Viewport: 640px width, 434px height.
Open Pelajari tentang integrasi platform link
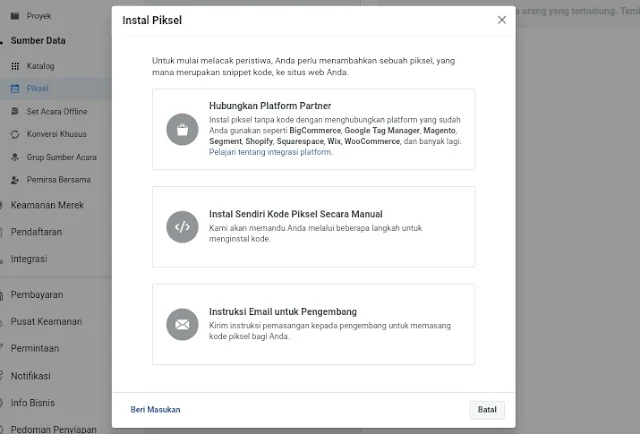271,152
